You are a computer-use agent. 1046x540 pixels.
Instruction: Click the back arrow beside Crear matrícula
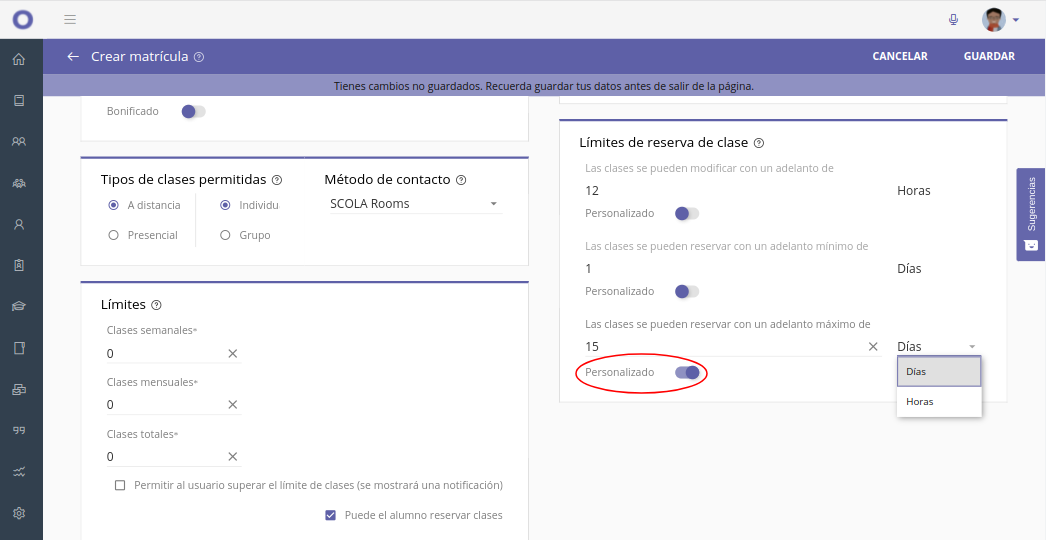coord(72,57)
